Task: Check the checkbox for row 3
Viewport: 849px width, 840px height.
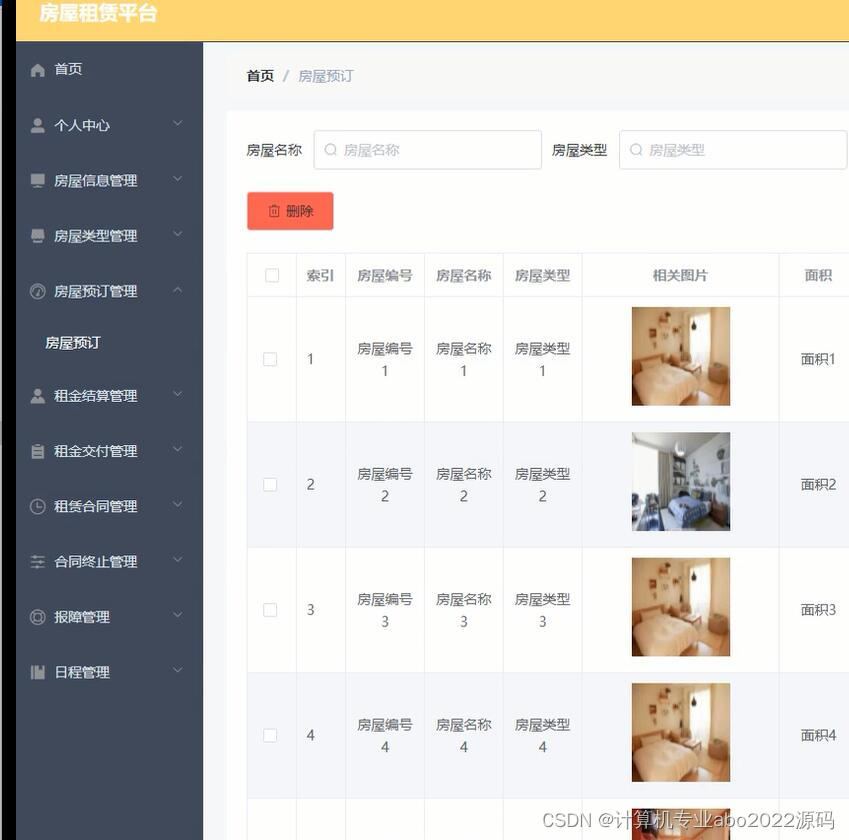Action: (270, 610)
